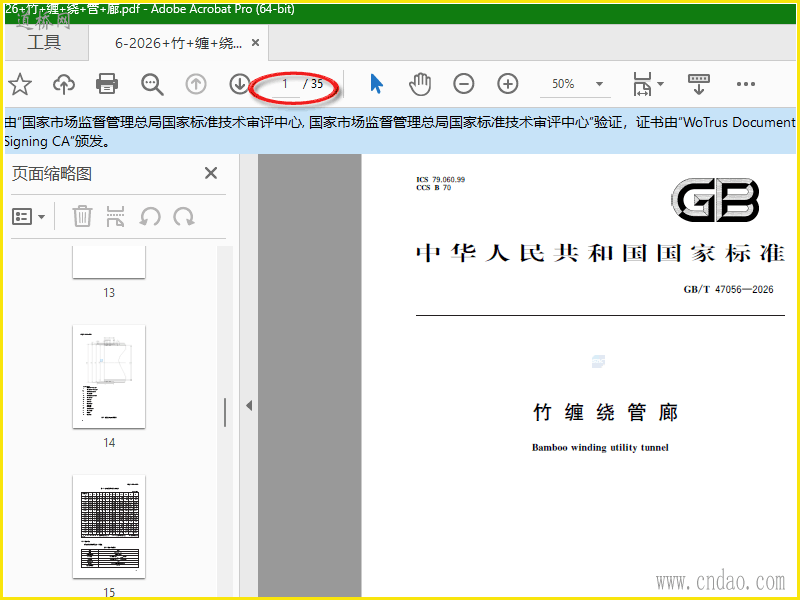Close the 页面缩略图 panel
This screenshot has width=800, height=600.
click(x=211, y=173)
